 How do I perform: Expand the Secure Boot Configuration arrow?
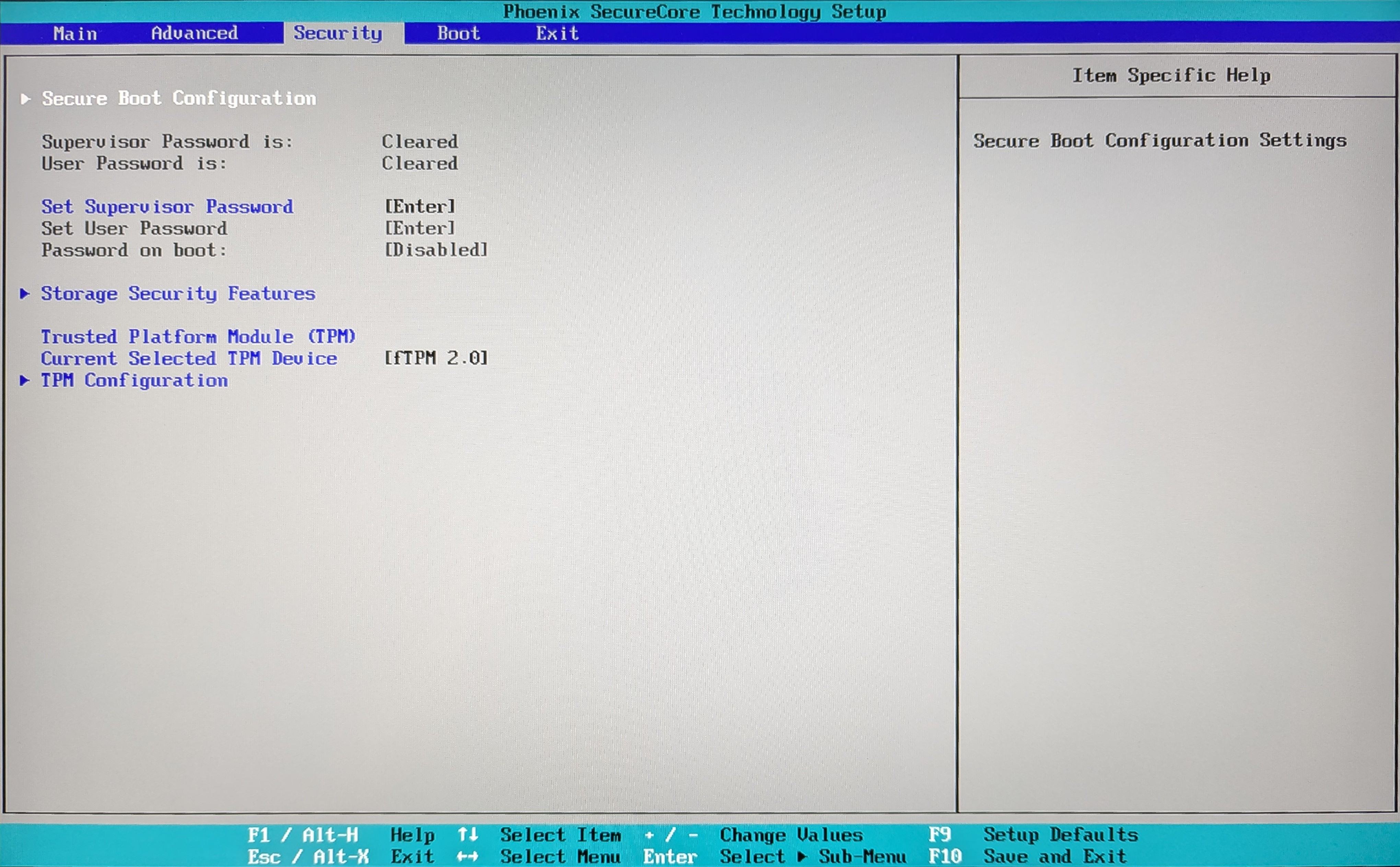(x=25, y=99)
